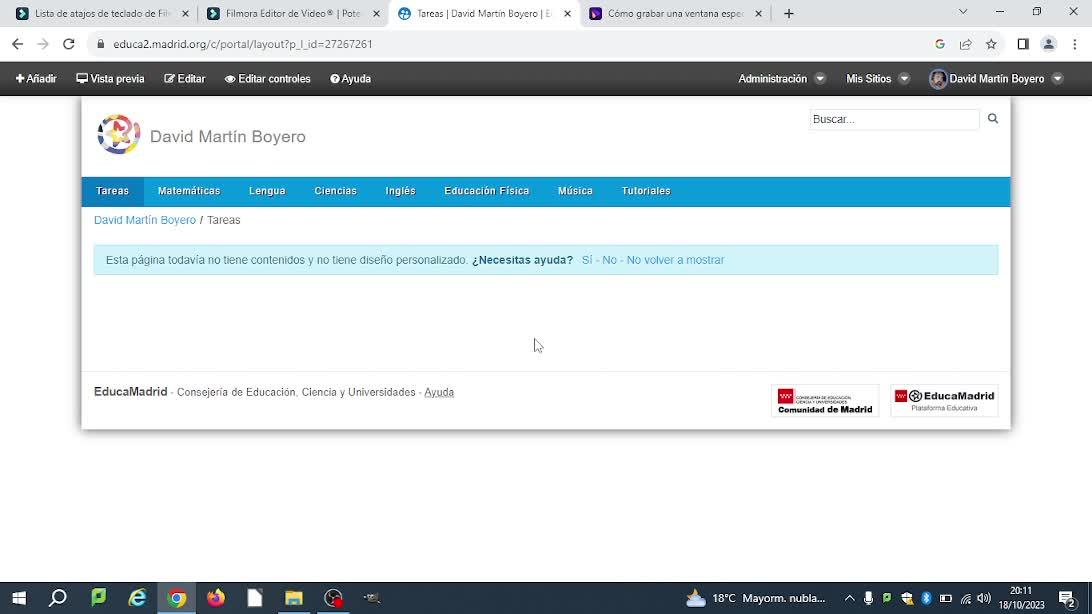
Task: Close the Filmora Editor de Vídeo tab
Action: [376, 13]
